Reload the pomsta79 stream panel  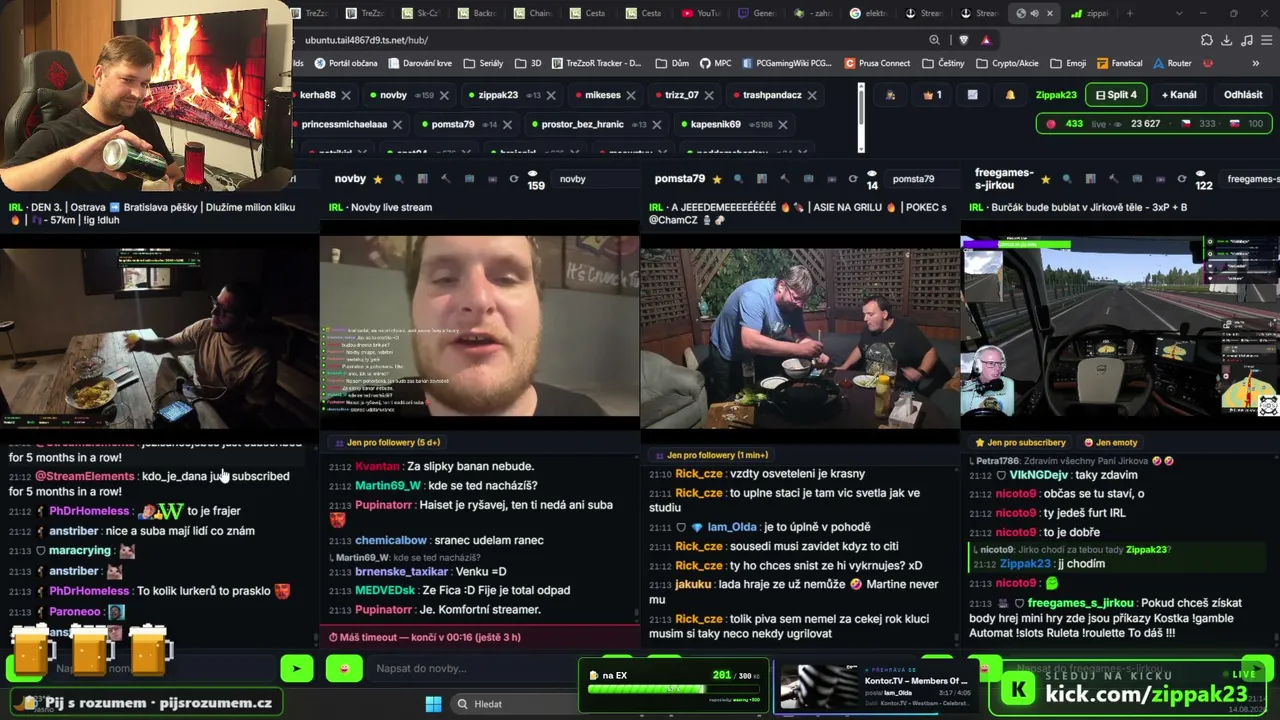(853, 179)
